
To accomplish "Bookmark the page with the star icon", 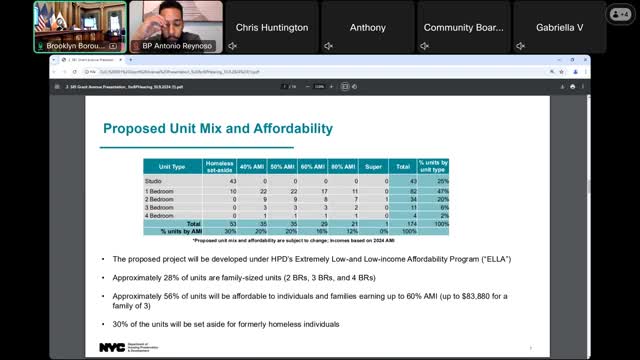I will (562, 72).
